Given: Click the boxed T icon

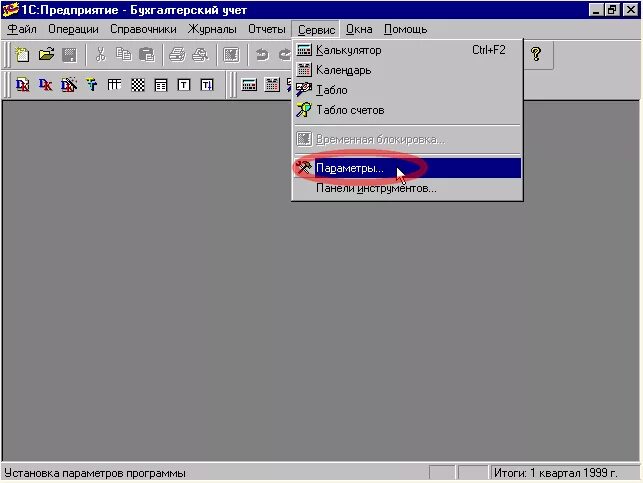Looking at the screenshot, I should pos(184,85).
